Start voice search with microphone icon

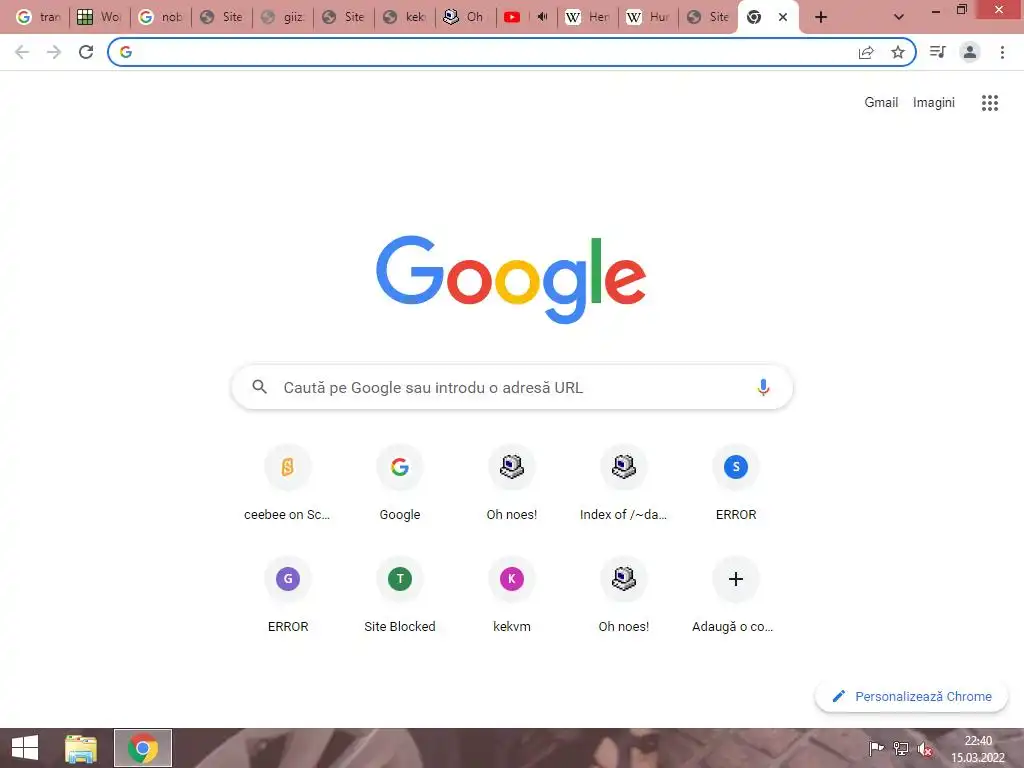pos(763,387)
